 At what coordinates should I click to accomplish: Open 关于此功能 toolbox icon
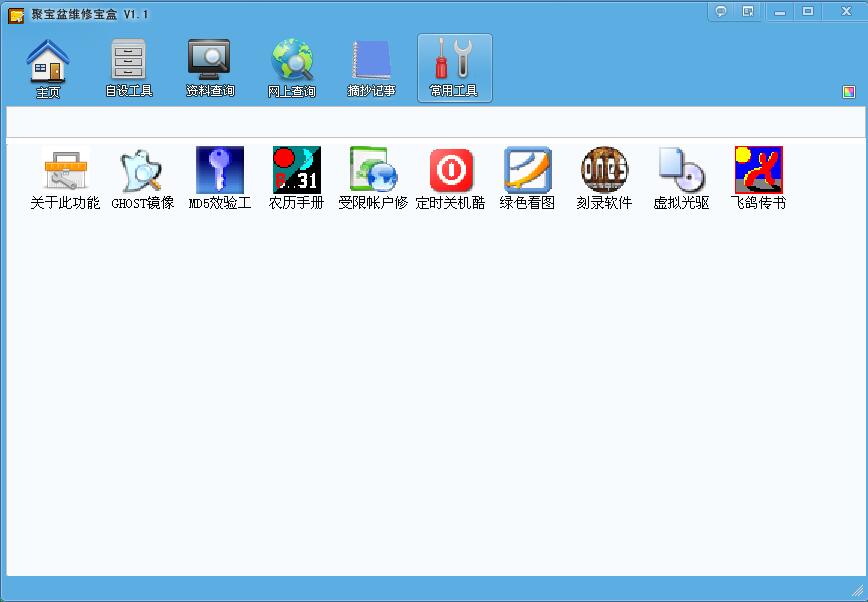tap(65, 178)
